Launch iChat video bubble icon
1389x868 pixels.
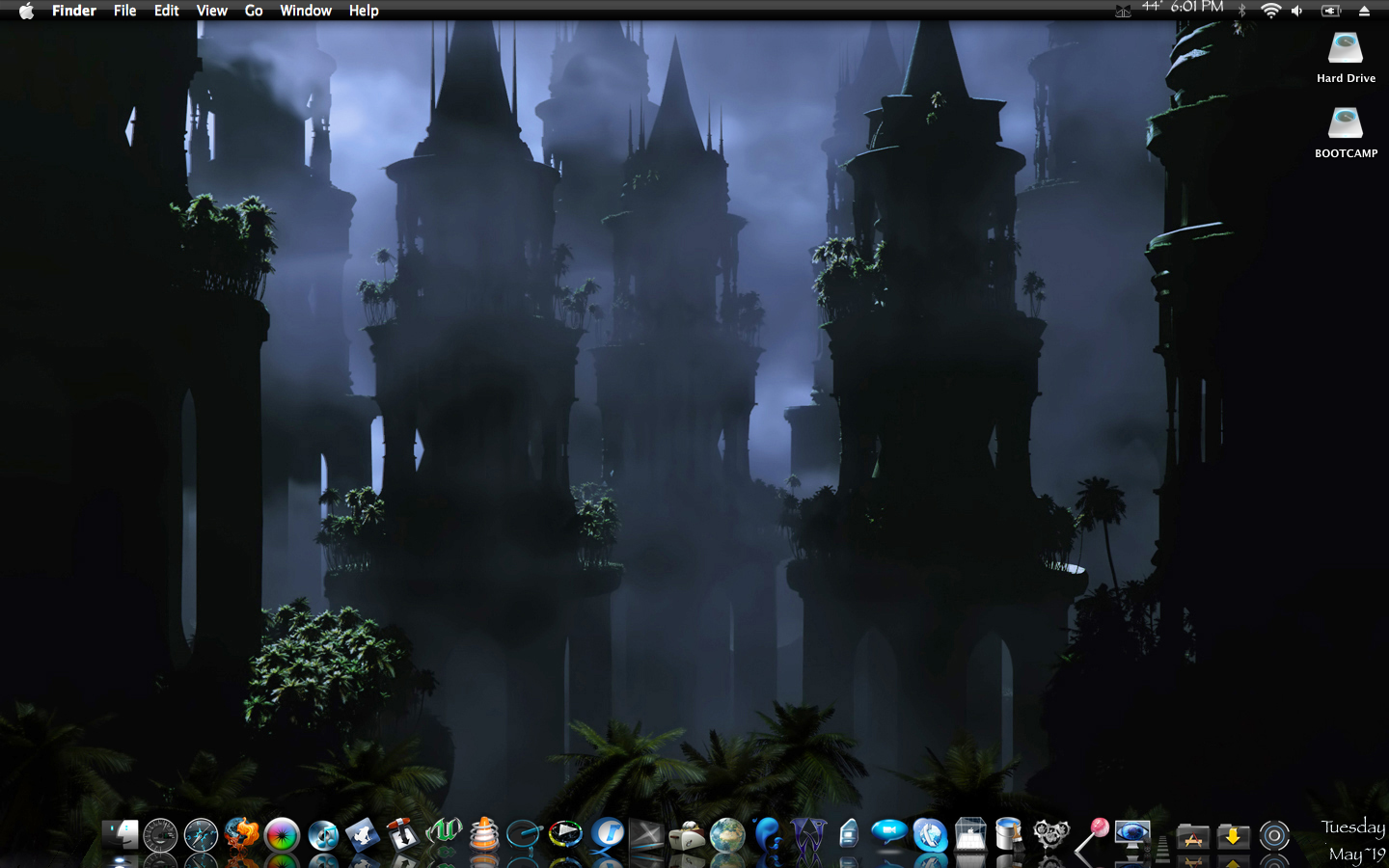pyautogui.click(x=888, y=833)
